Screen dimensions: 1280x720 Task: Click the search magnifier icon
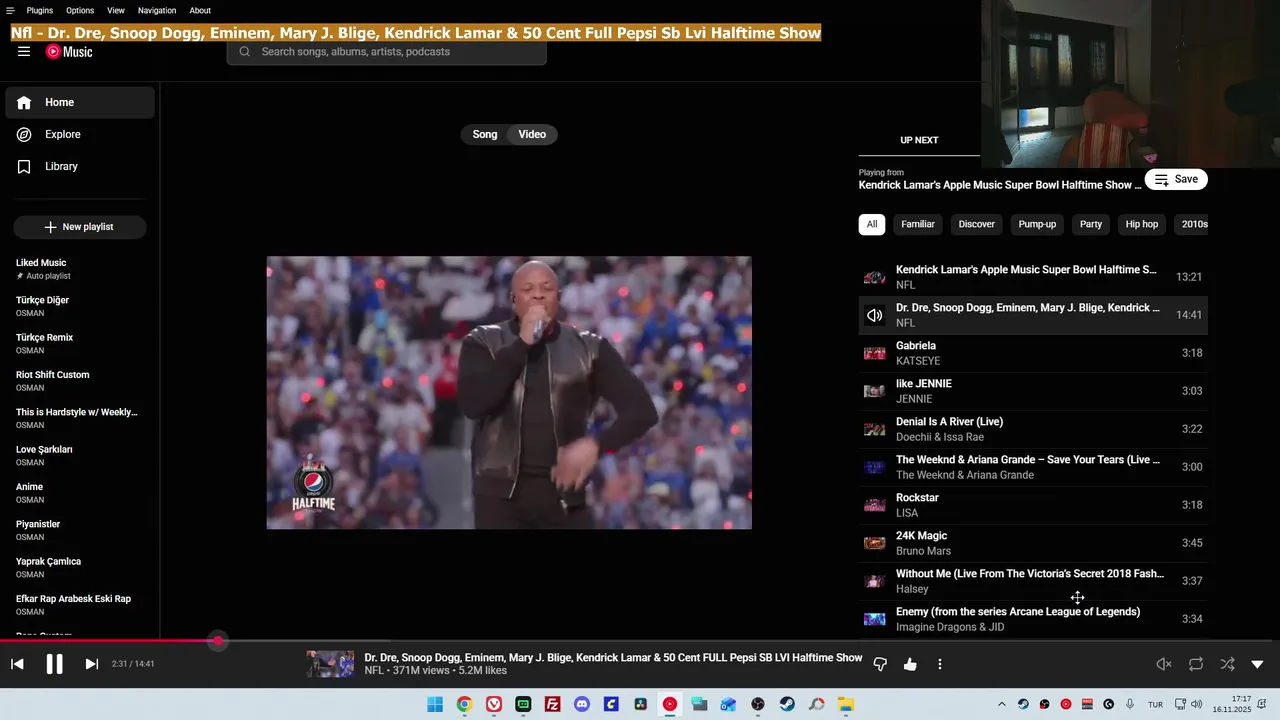click(244, 52)
